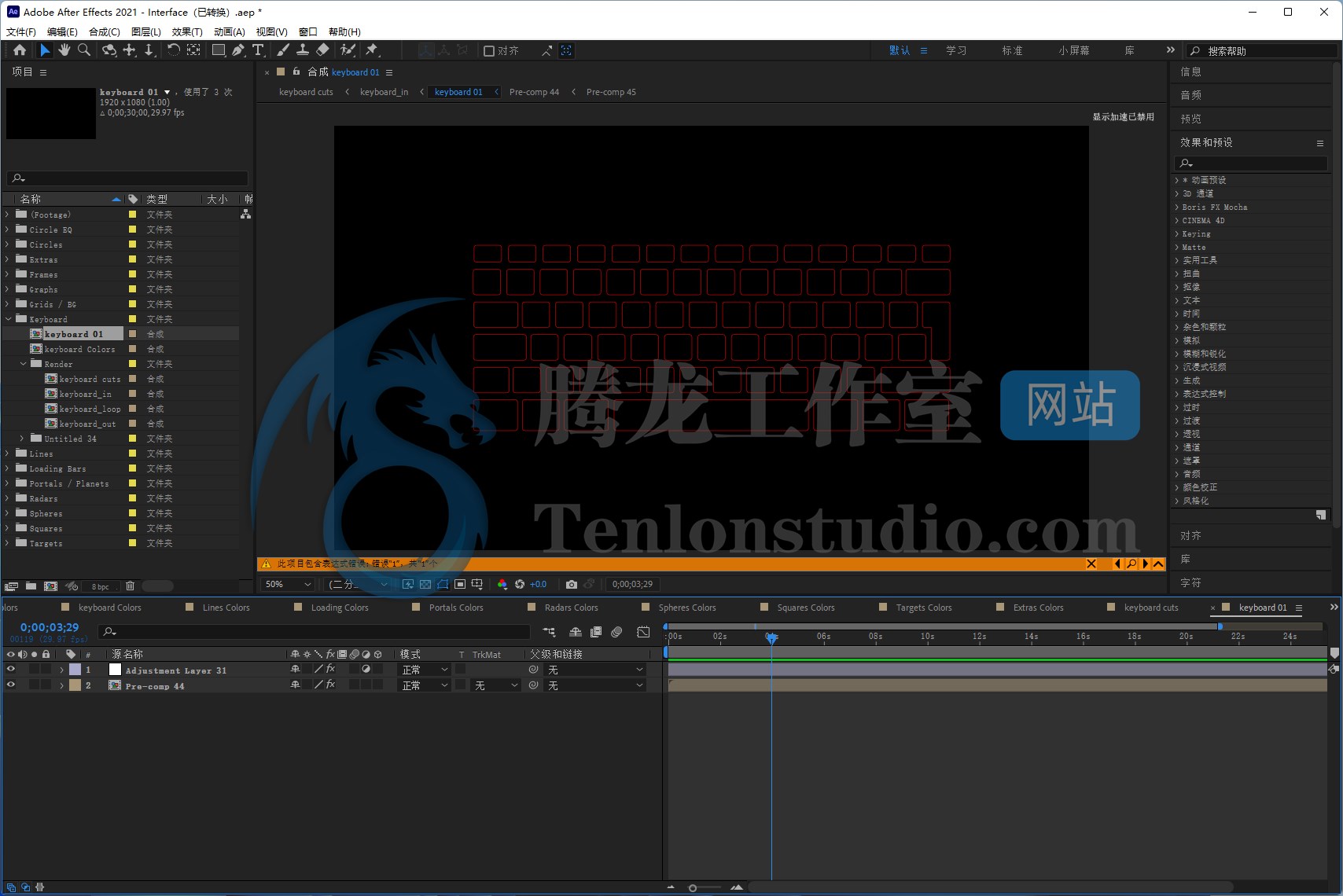Viewport: 1343px width, 896px height.
Task: Select the Hand tool
Action: pos(64,50)
